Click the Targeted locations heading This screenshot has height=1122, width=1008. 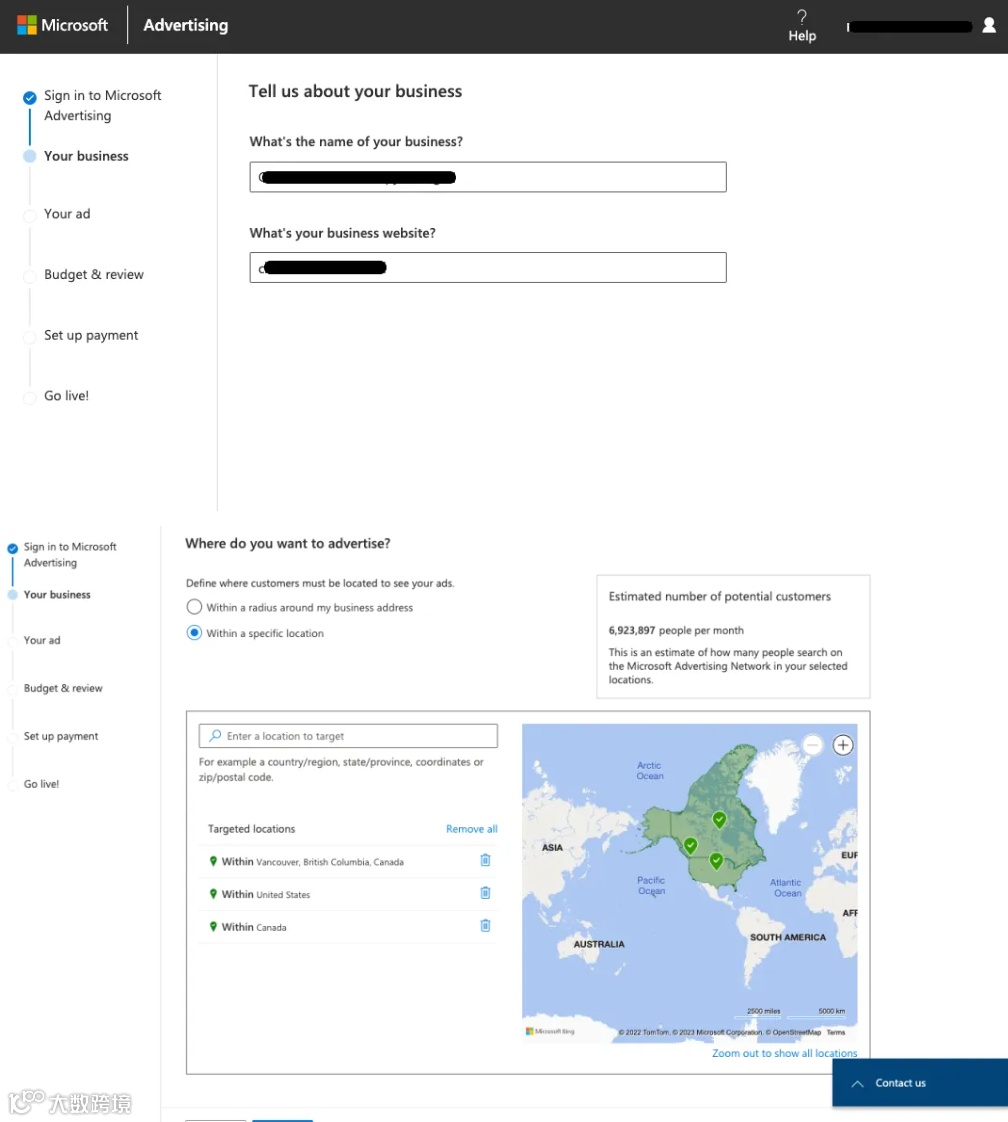click(251, 829)
